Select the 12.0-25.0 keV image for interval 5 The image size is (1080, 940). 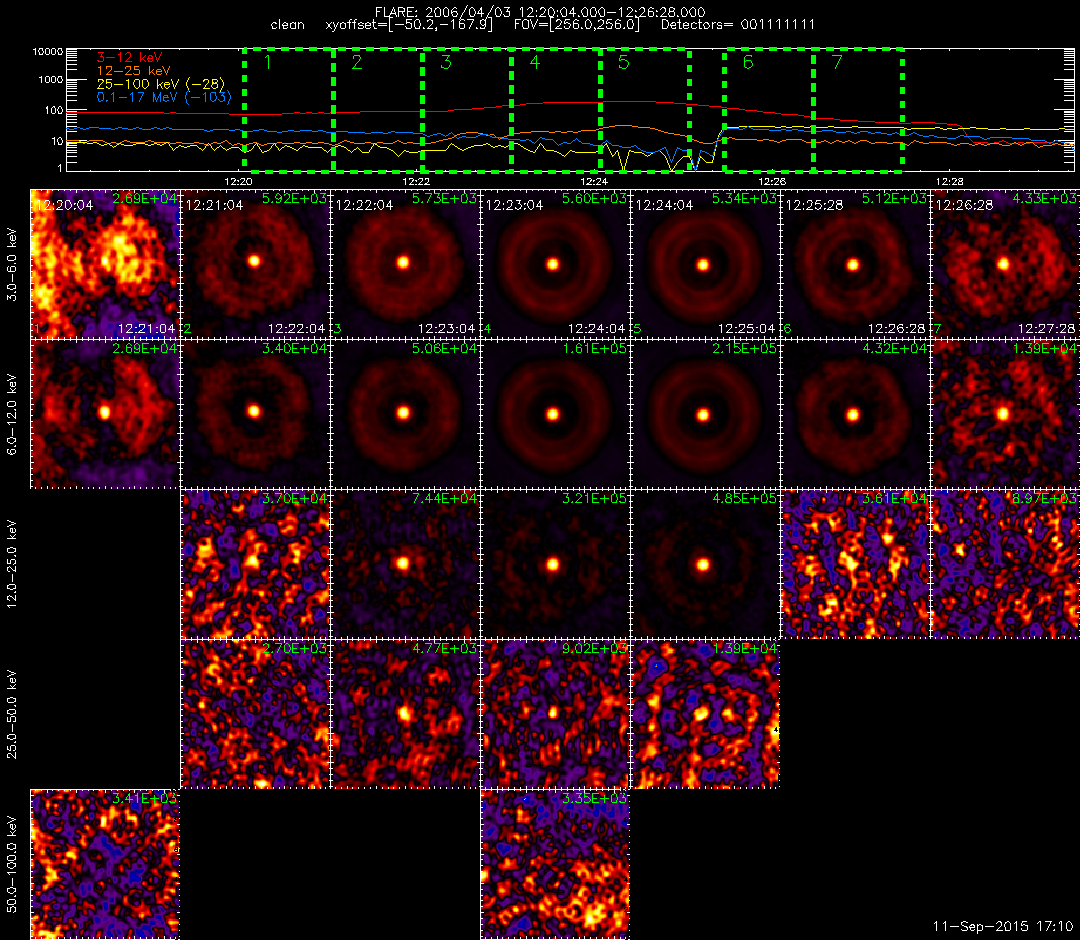click(705, 564)
